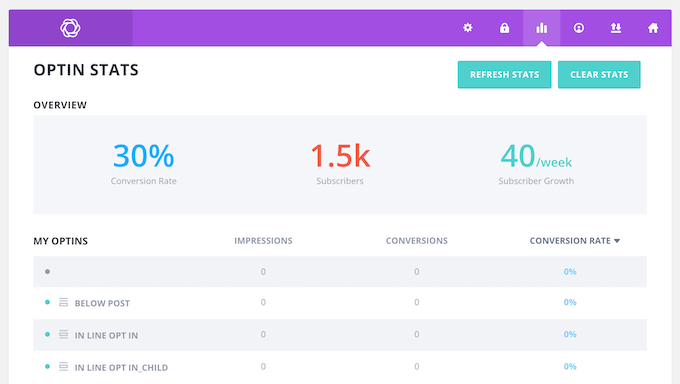Select the bar chart stats icon
Viewport: 680px width, 384px height.
tap(541, 28)
